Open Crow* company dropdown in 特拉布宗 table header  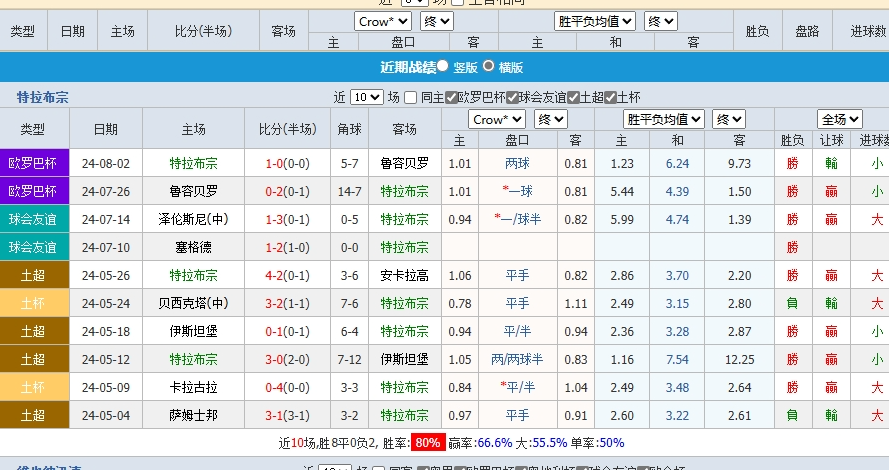click(x=498, y=119)
